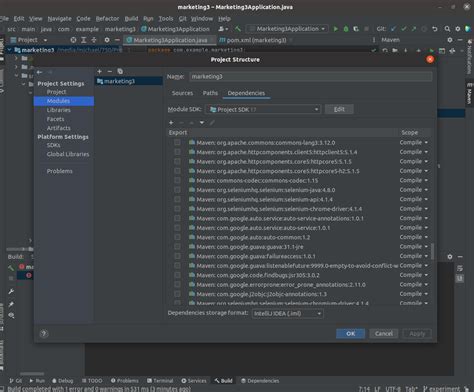Click the Edit SDK button
Screen dimensions: 474x392
click(x=339, y=109)
